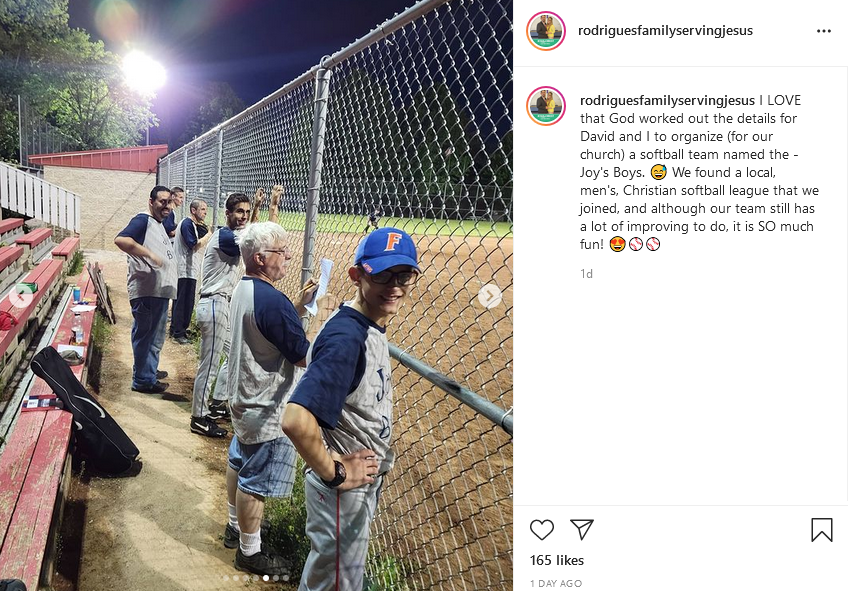Share the post via paper plane icon
This screenshot has height=591, width=848.
(x=582, y=529)
